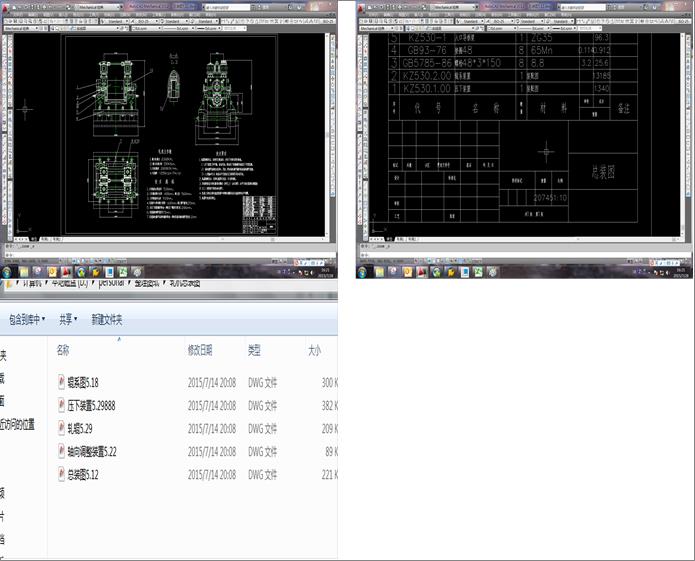Click 新建文件夹 button in Explorer
Viewport: 695px width, 561px height.
click(107, 319)
